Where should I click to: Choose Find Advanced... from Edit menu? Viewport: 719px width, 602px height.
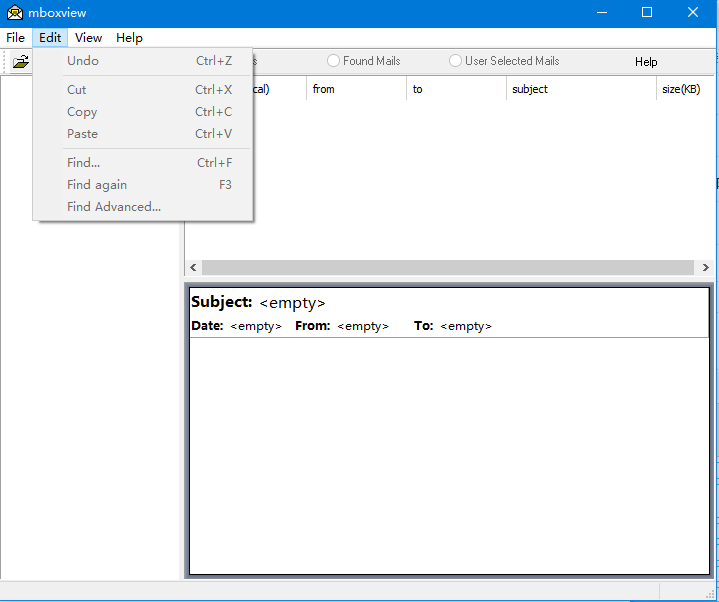pos(114,207)
